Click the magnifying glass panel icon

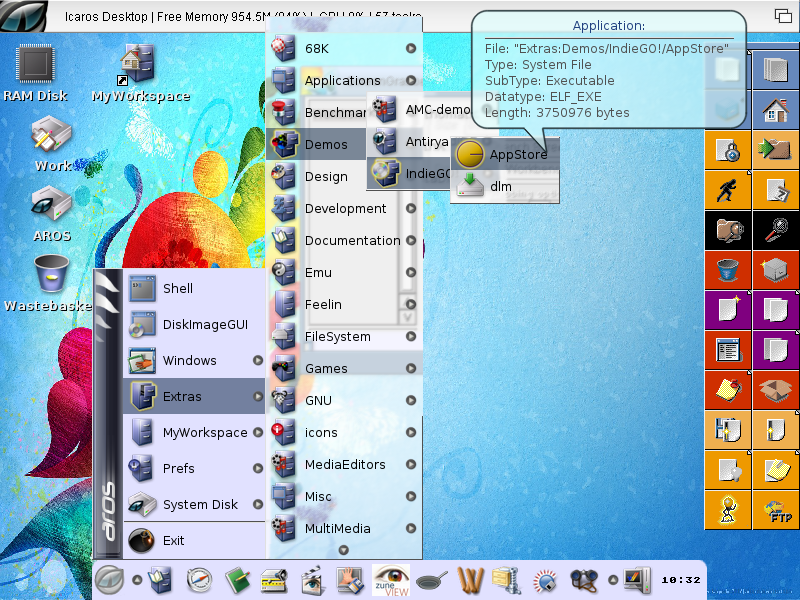[x=776, y=230]
